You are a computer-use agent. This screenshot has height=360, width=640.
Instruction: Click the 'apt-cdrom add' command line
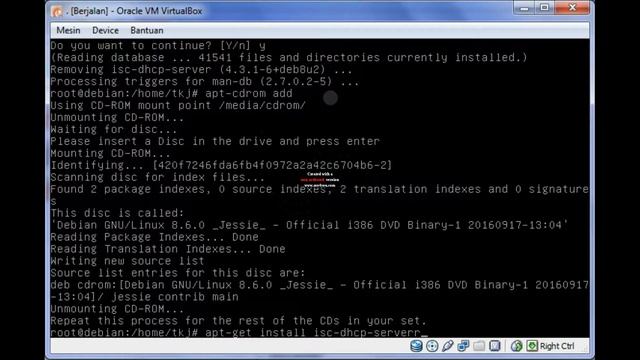171,93
